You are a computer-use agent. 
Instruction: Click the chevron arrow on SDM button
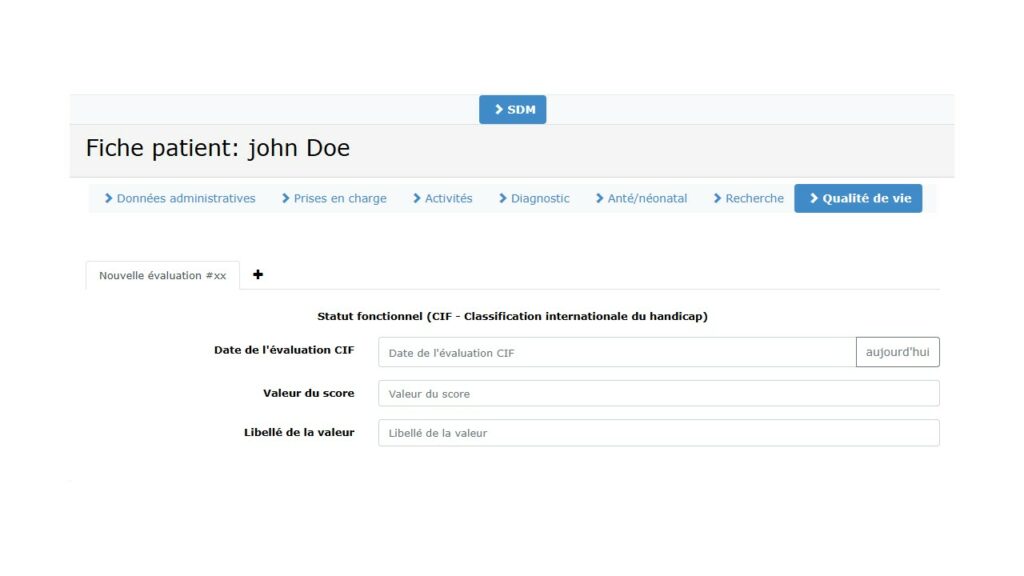pyautogui.click(x=499, y=110)
